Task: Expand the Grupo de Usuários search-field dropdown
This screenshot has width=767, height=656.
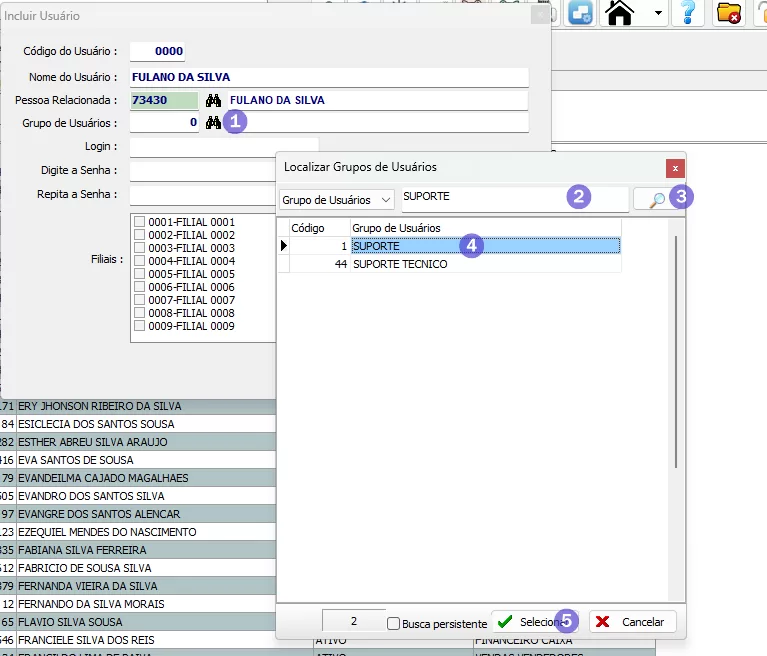Action: [386, 200]
